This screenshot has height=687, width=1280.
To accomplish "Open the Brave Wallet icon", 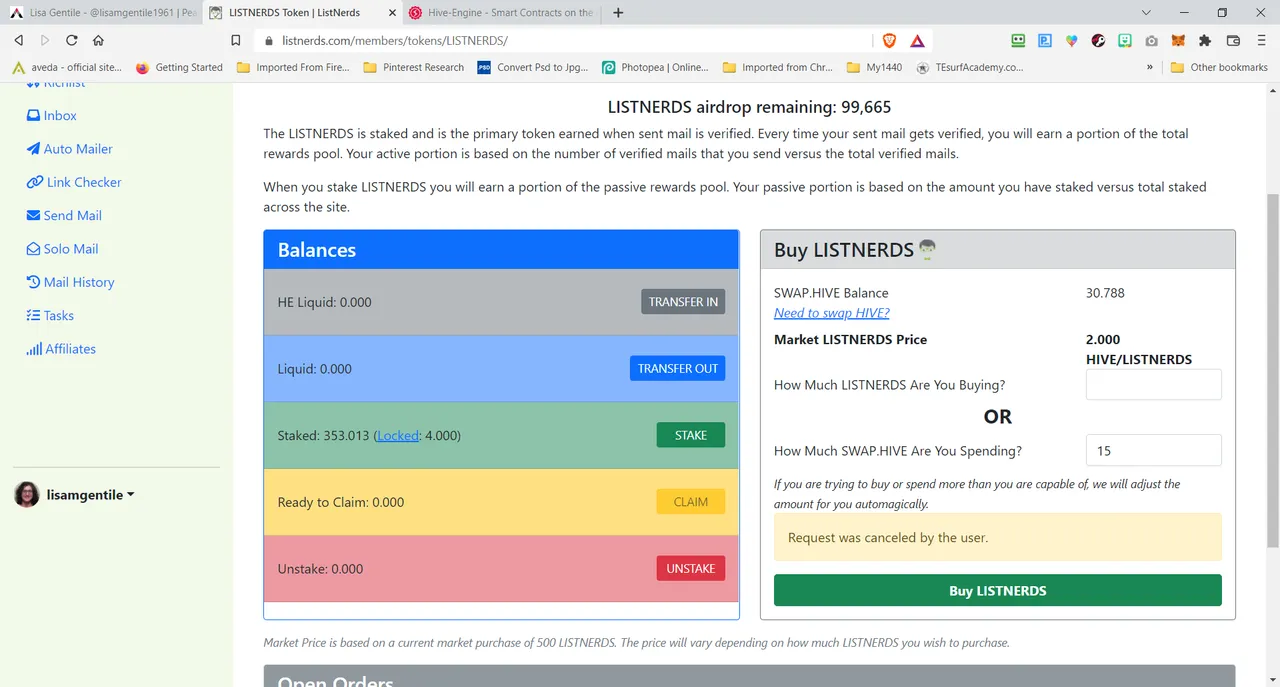I will tap(1233, 40).
